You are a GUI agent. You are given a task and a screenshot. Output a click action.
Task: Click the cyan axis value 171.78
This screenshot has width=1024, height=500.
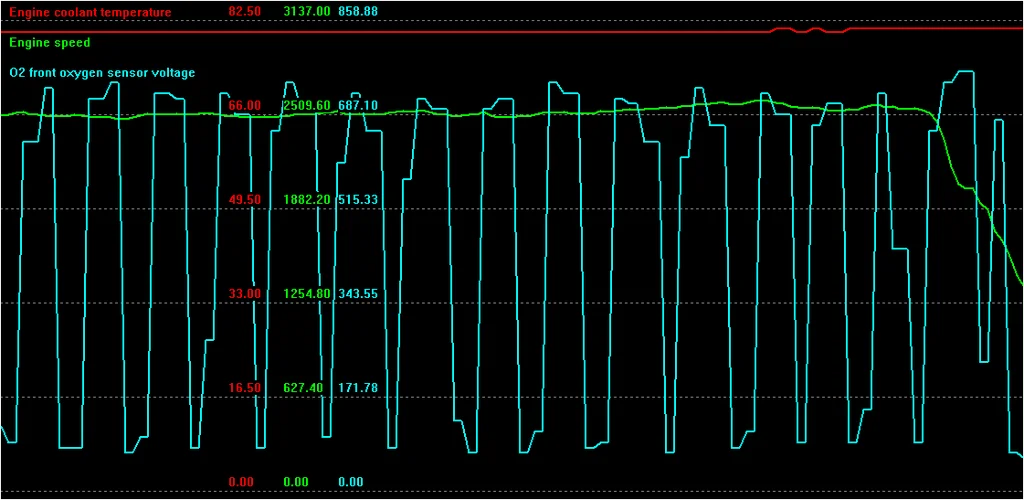tap(358, 388)
